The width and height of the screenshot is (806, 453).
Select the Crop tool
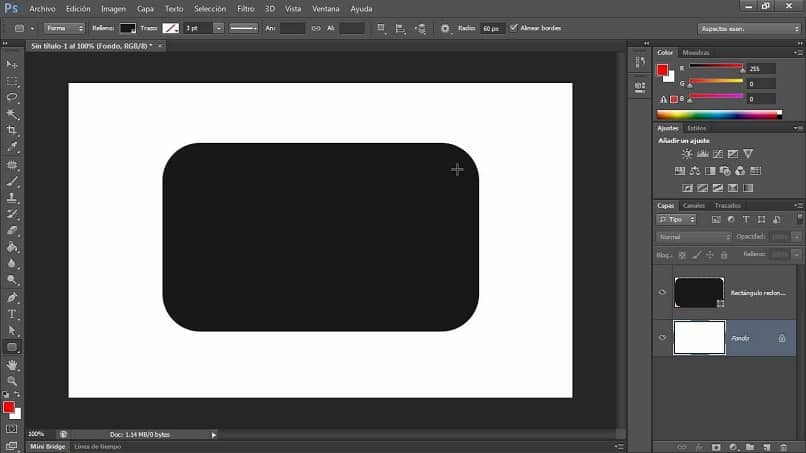point(12,130)
